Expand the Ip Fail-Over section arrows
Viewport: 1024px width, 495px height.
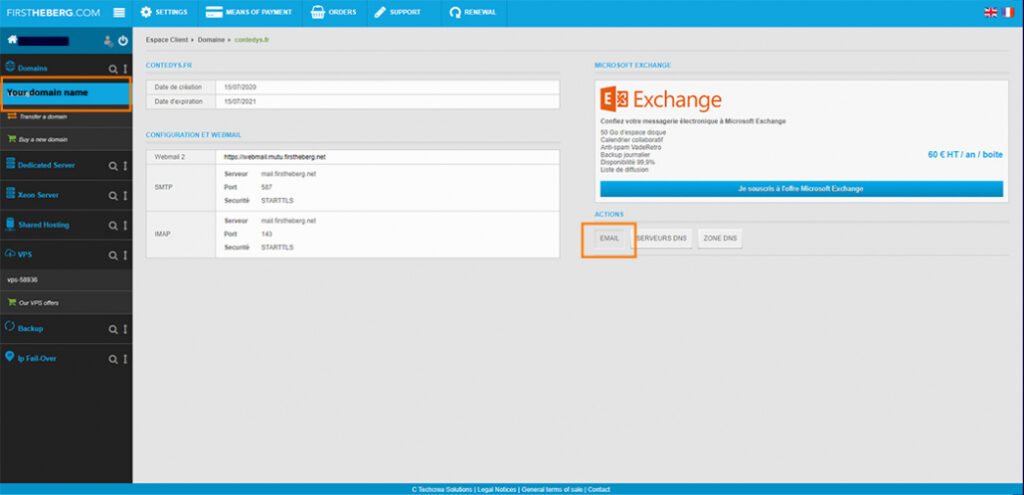coord(125,359)
